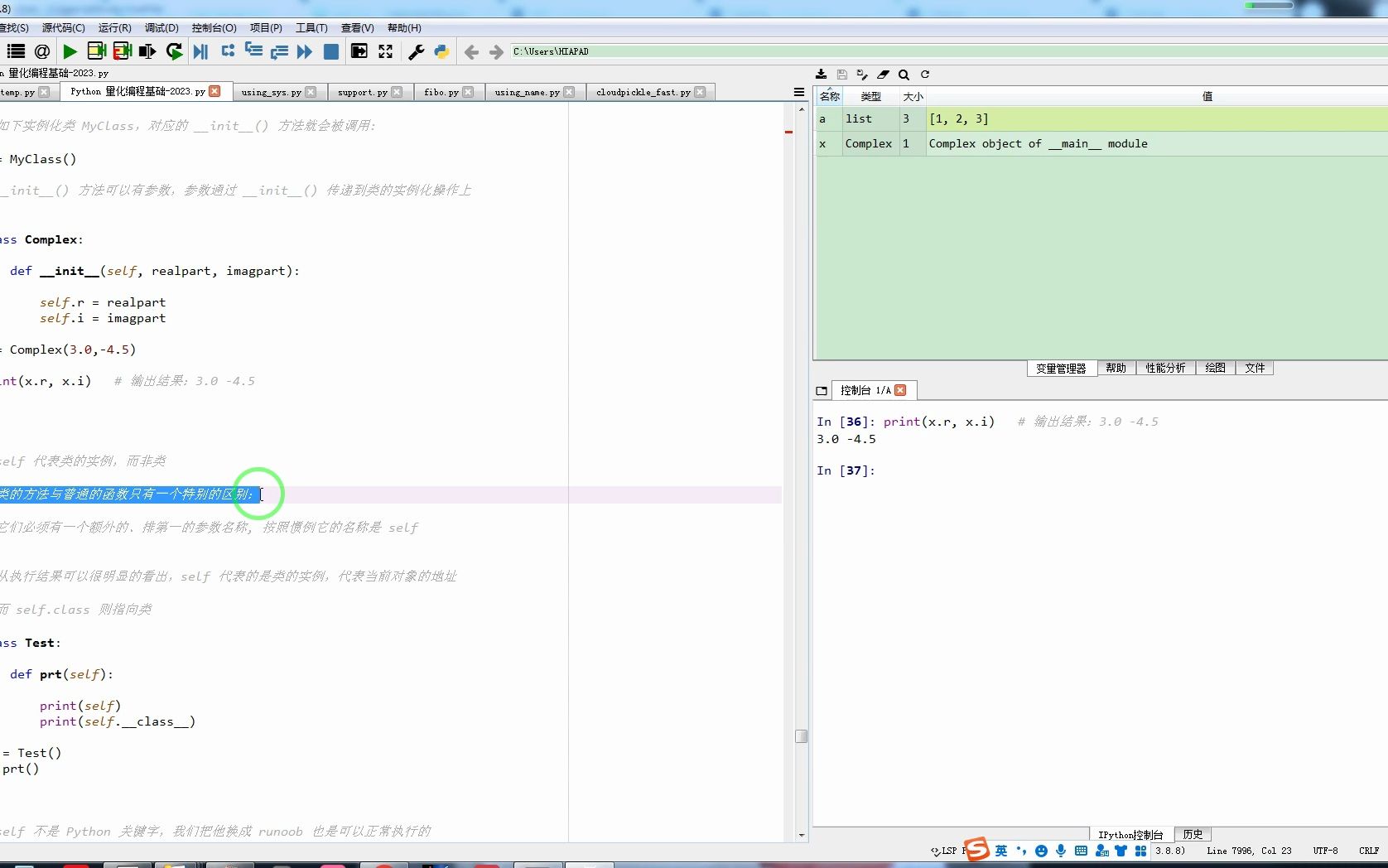Screen dimensions: 1388x868
Task: Switch to 帮助 pane tab
Action: (x=1116, y=368)
